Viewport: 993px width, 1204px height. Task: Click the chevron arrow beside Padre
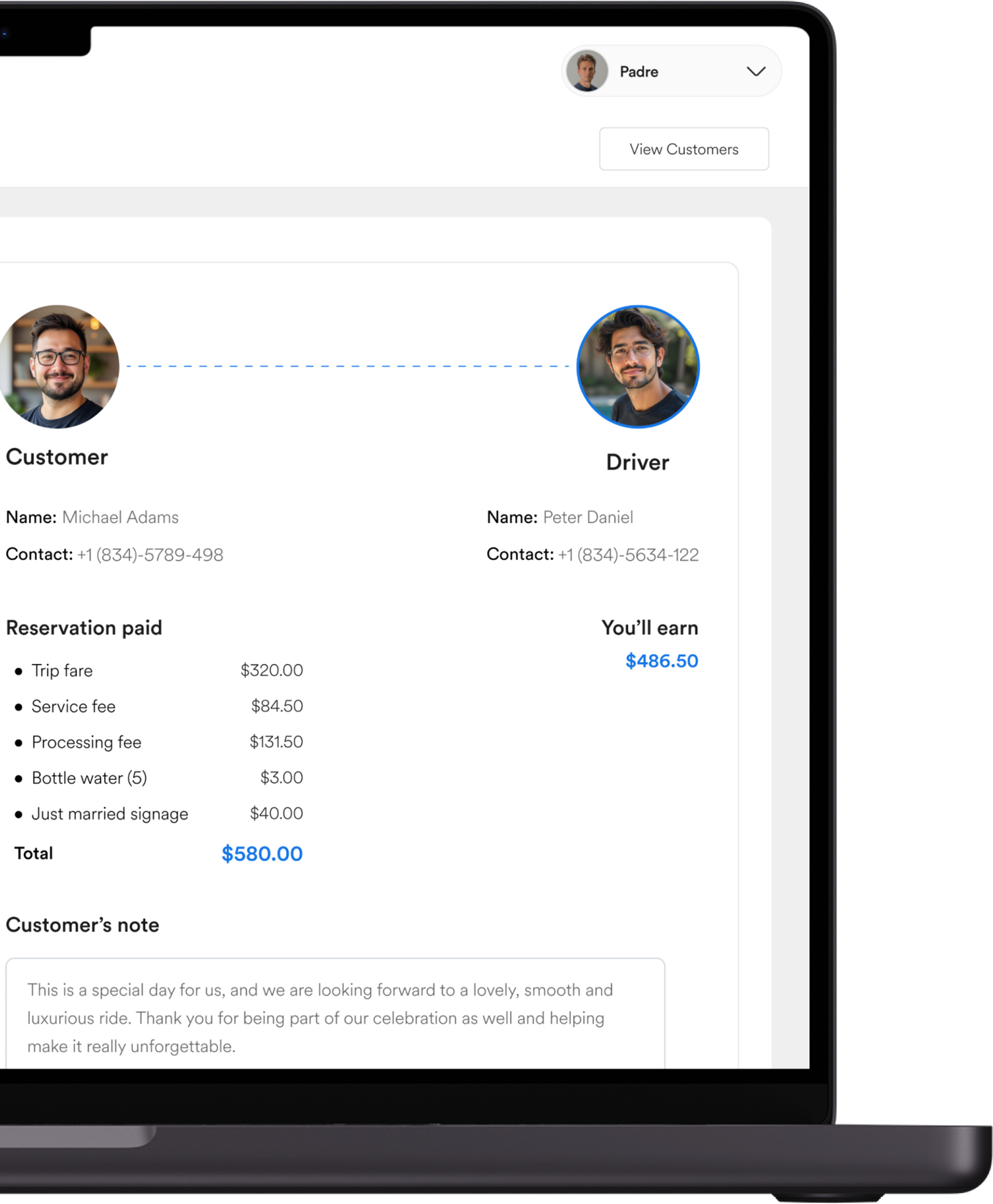tap(756, 71)
